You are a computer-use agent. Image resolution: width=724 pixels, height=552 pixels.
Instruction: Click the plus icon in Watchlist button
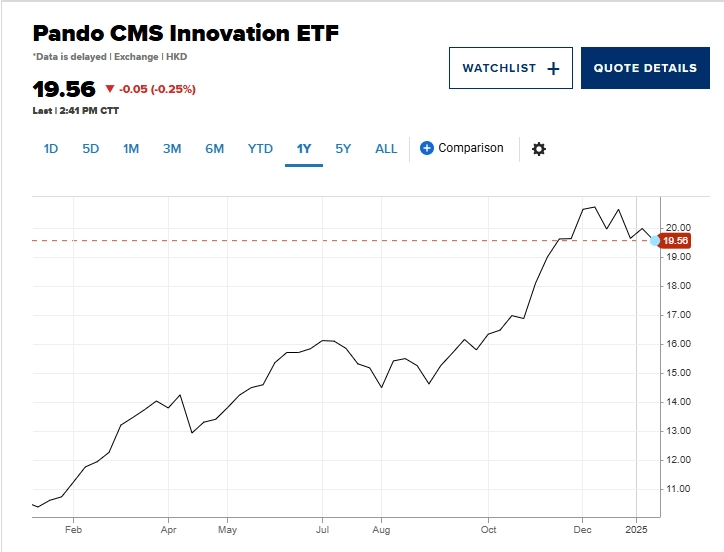coord(554,68)
